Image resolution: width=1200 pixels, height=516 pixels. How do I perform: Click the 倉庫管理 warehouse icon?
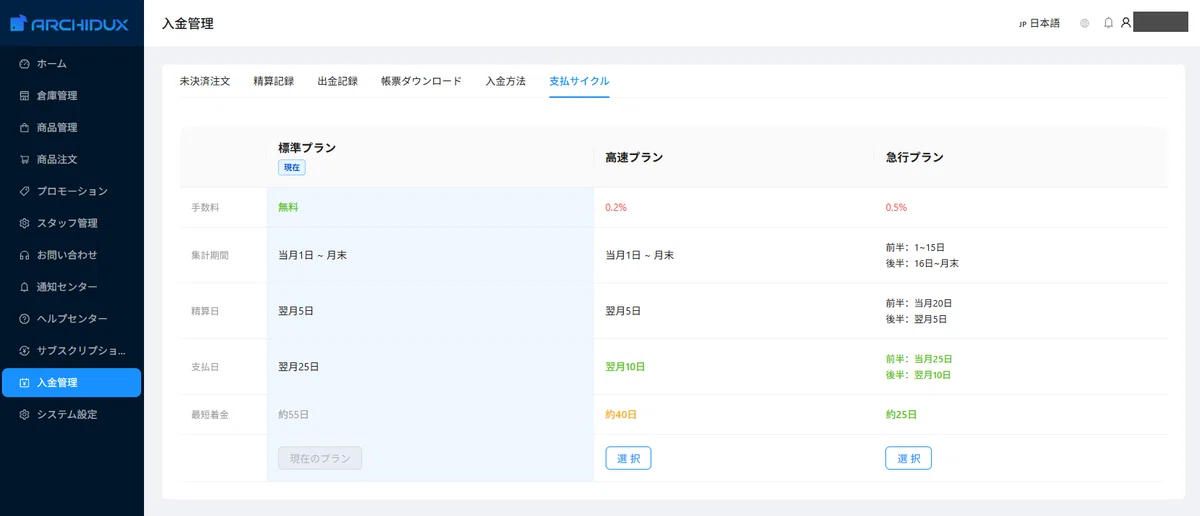coord(24,96)
